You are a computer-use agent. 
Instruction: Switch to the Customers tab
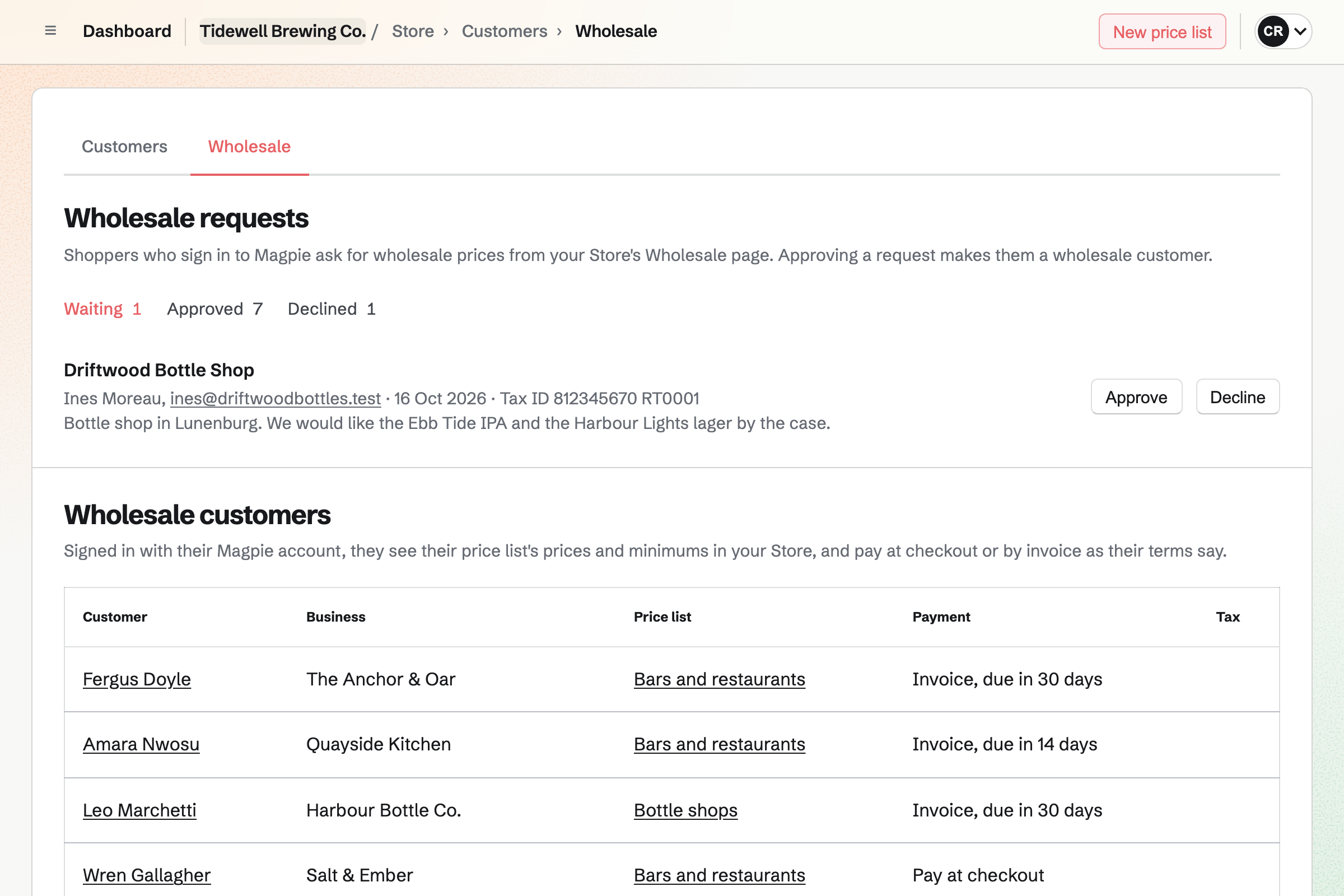click(124, 147)
